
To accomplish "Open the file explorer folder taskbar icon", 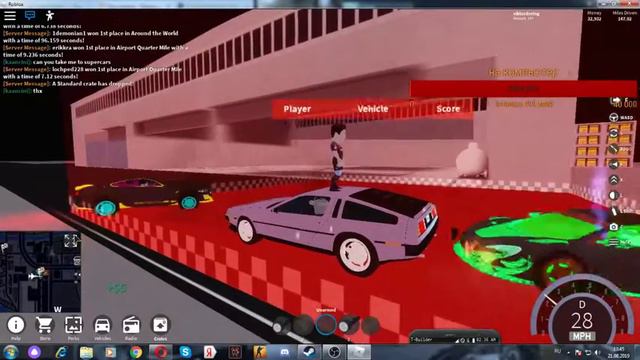I will (x=86, y=352).
